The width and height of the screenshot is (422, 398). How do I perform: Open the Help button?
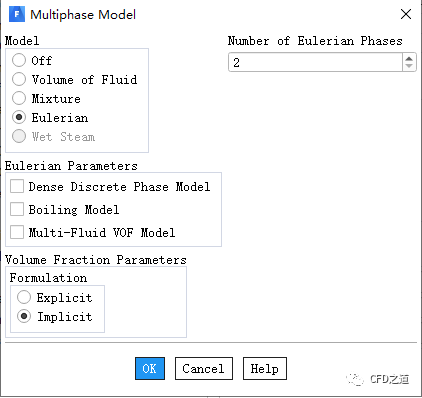pos(265,368)
